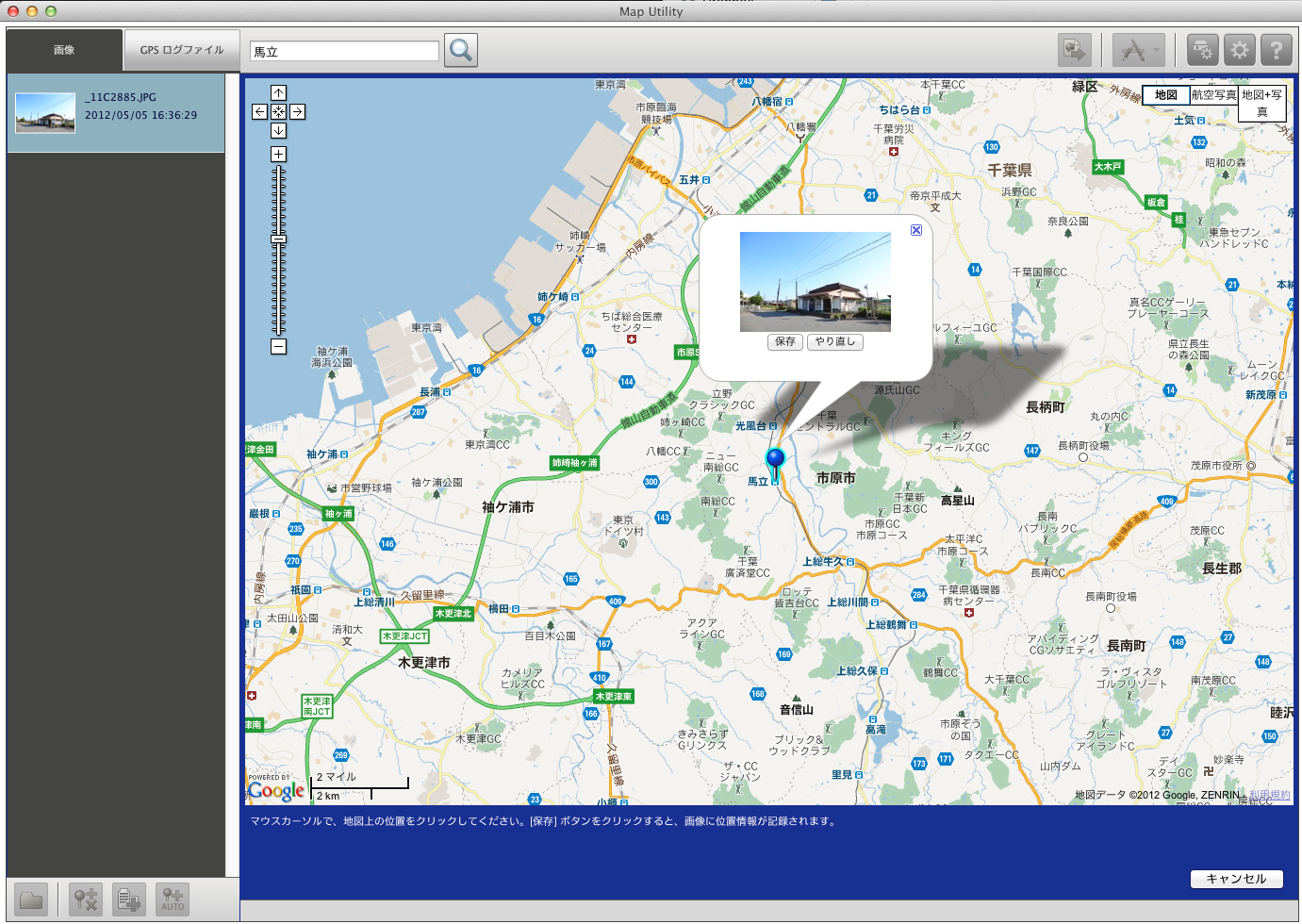Pan the map right with arrow
The image size is (1302, 924).
297,111
